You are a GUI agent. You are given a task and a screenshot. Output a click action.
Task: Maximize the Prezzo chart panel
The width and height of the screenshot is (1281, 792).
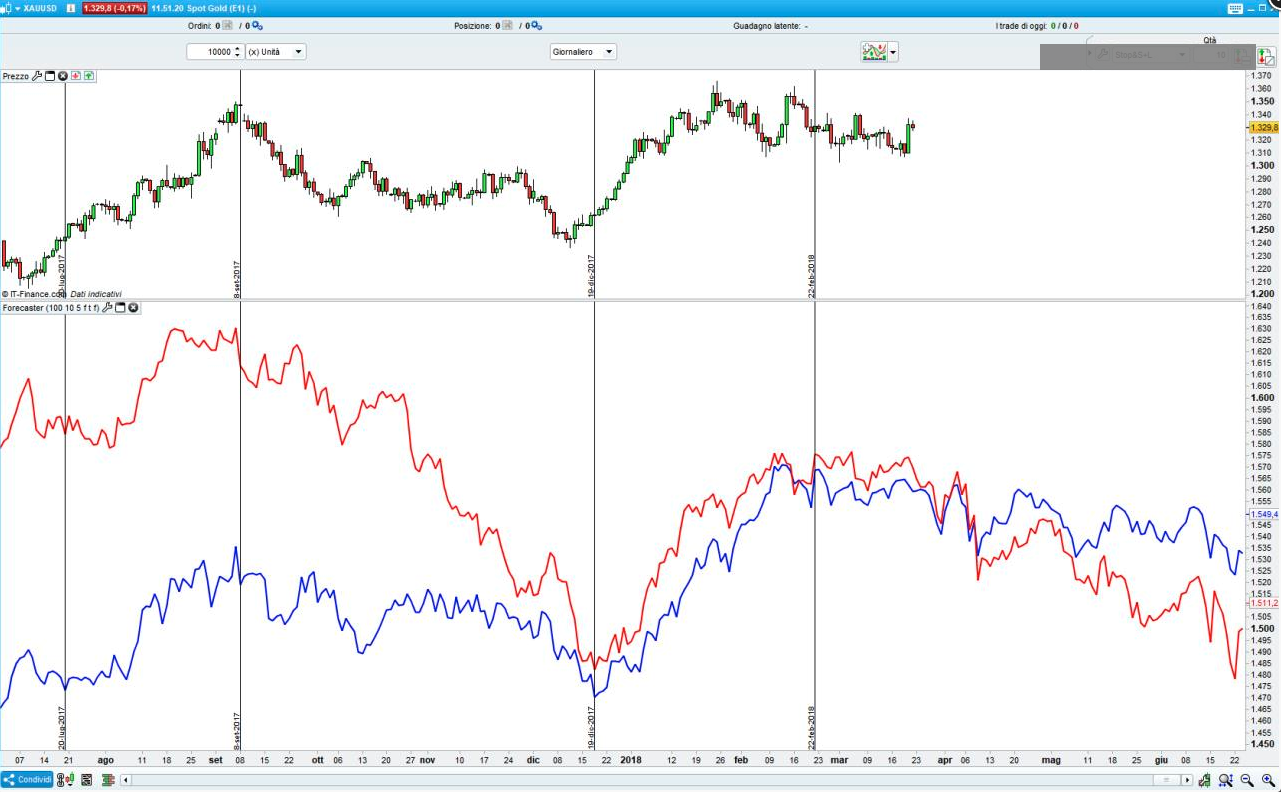[x=50, y=76]
